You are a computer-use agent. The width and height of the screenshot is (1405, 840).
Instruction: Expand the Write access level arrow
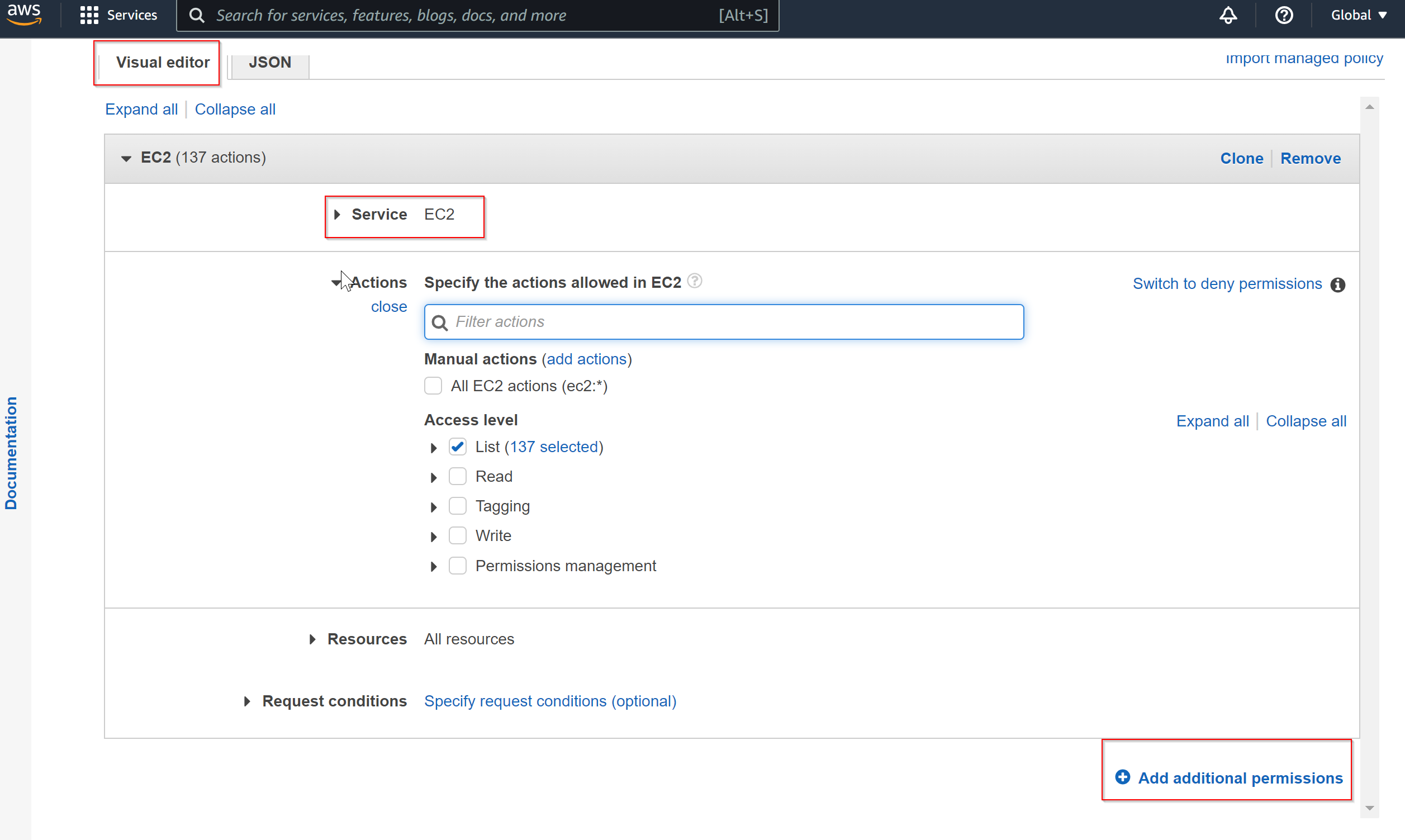click(x=434, y=537)
